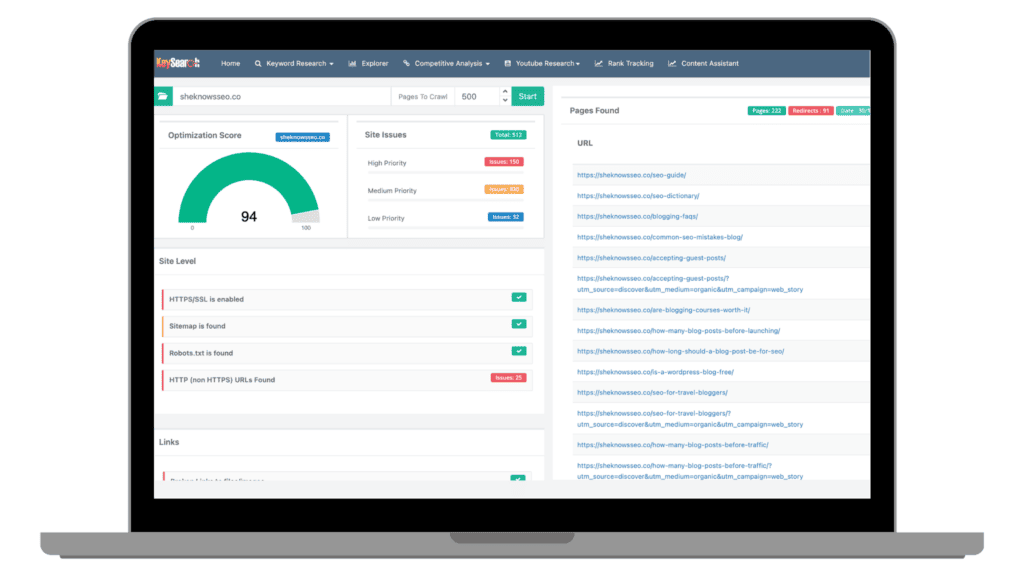Screen dimensions: 1024x576
Task: Click the green Start button
Action: pyautogui.click(x=527, y=96)
